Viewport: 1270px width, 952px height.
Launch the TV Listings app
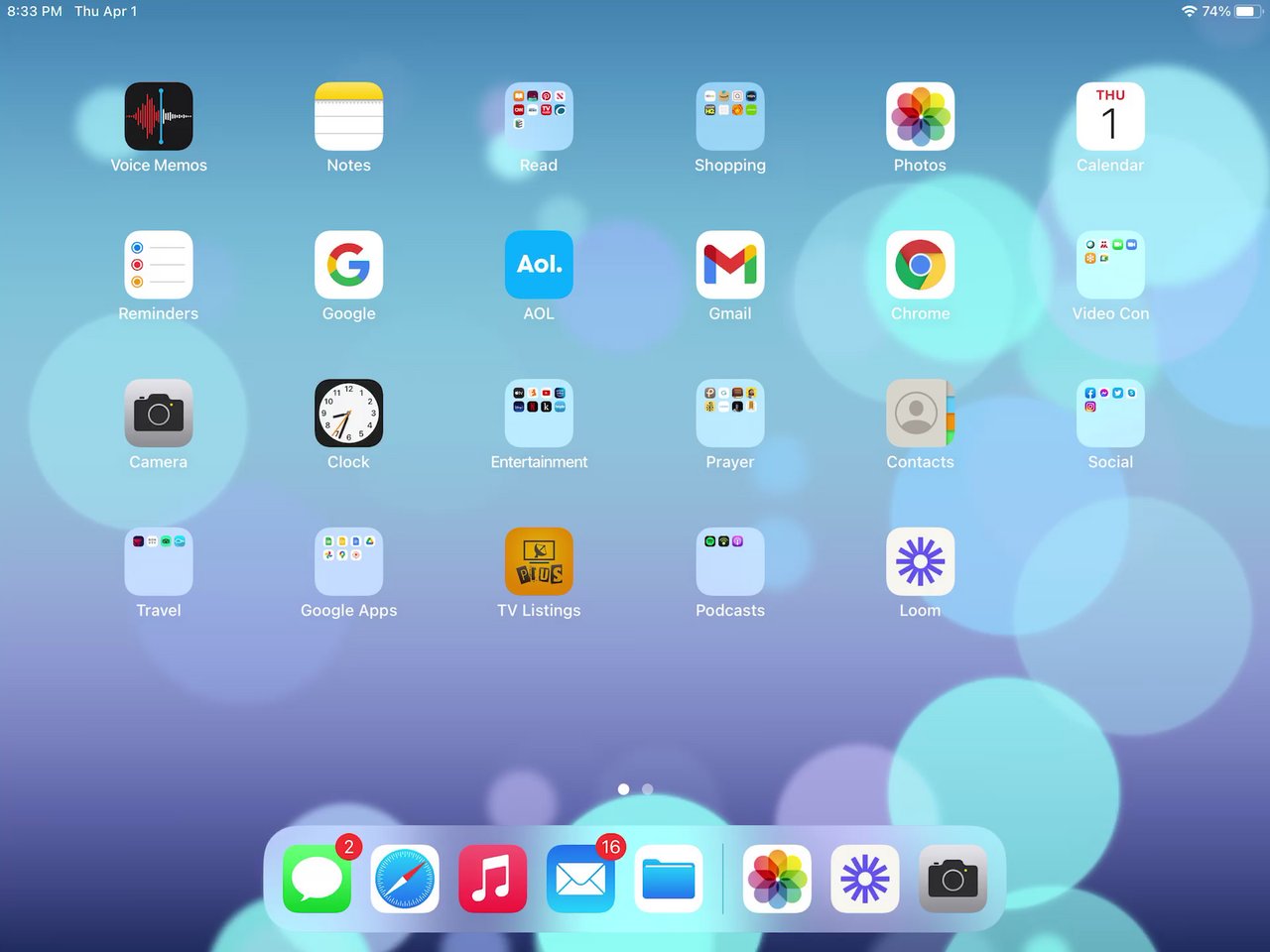(539, 561)
